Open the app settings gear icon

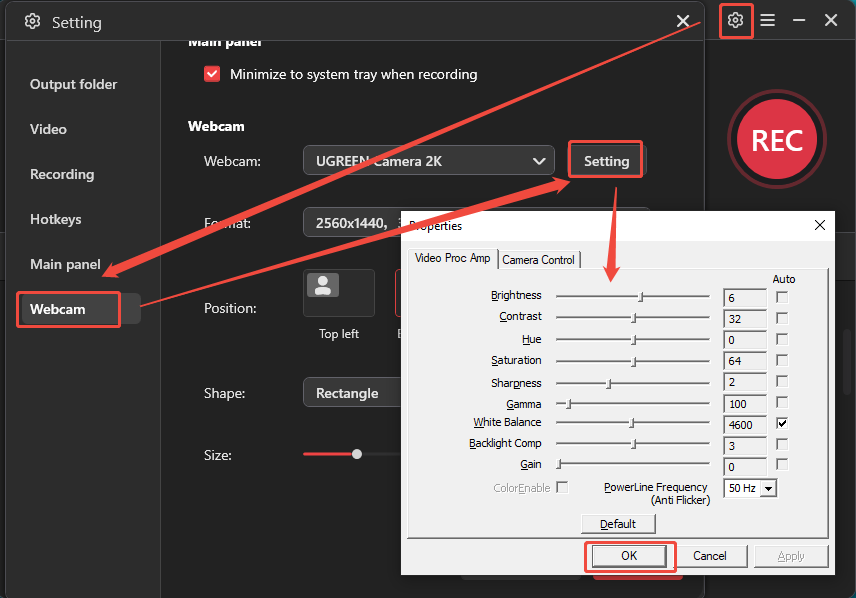coord(736,20)
